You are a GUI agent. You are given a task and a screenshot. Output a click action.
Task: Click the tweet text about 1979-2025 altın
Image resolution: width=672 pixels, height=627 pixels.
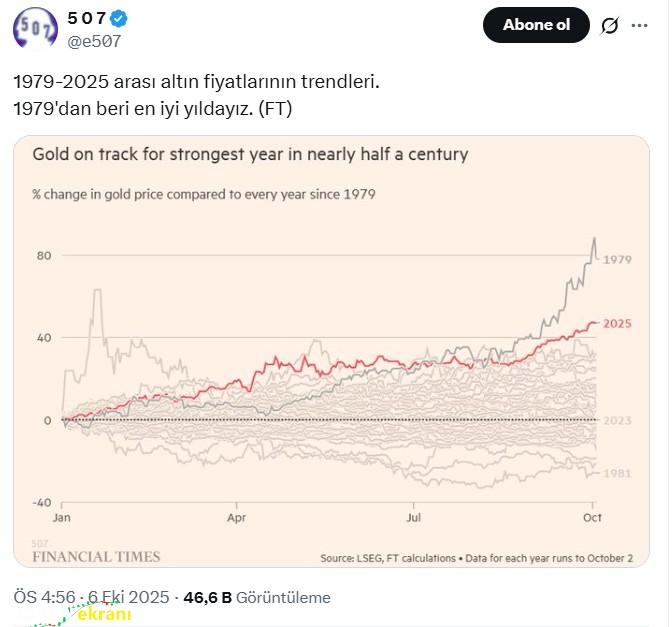(x=196, y=81)
